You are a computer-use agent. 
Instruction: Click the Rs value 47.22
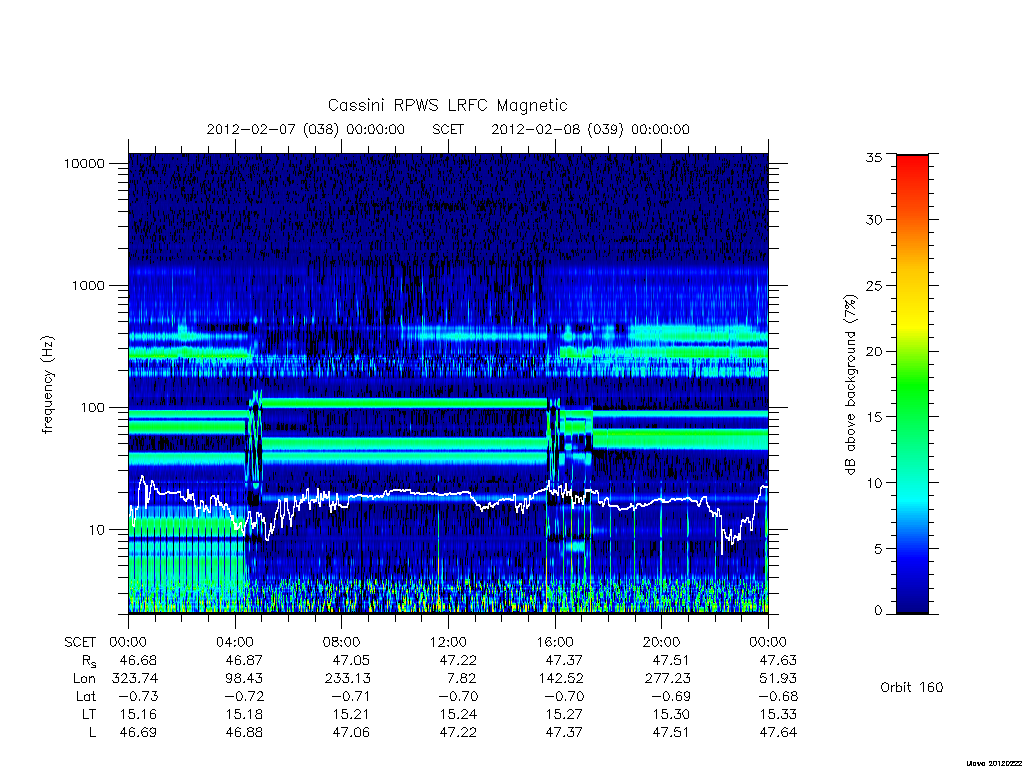(458, 661)
